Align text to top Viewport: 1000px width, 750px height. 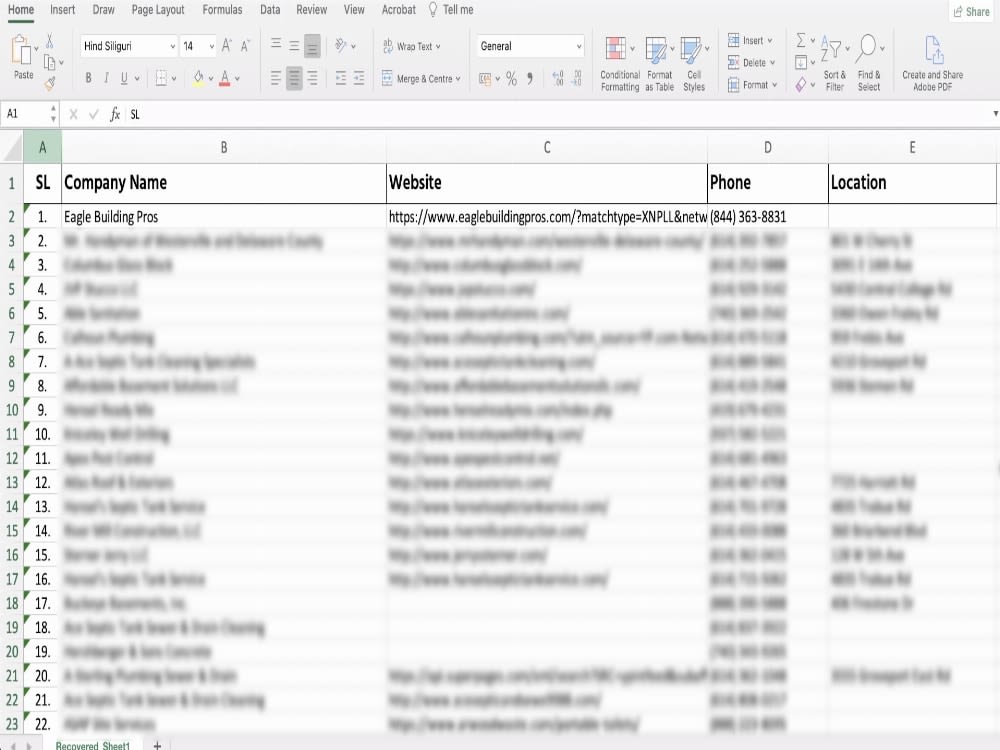[276, 45]
